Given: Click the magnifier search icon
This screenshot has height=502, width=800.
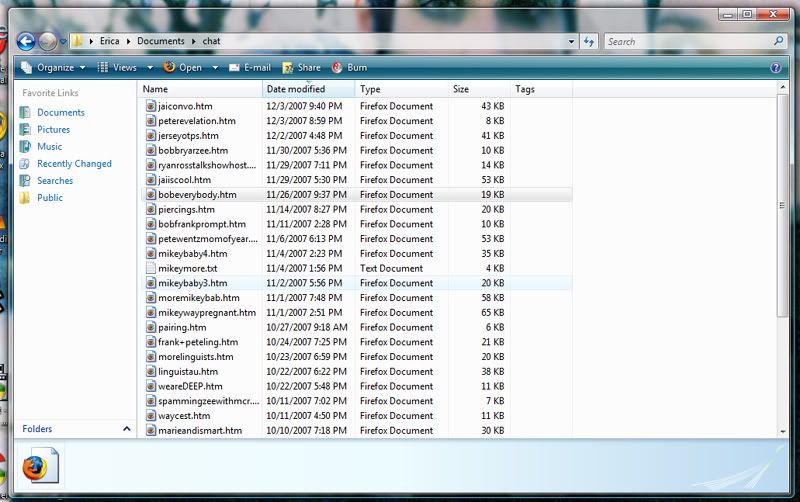Looking at the screenshot, I should point(779,41).
